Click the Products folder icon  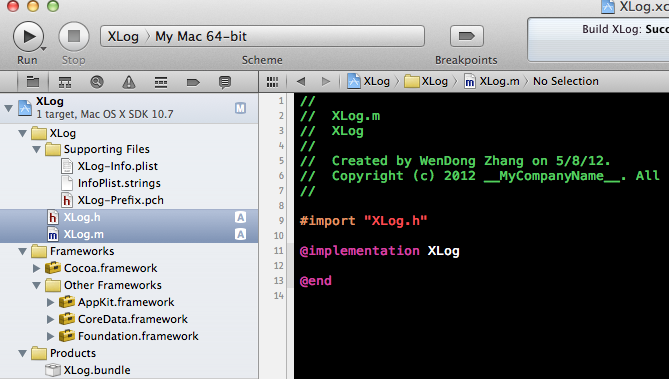[x=39, y=353]
